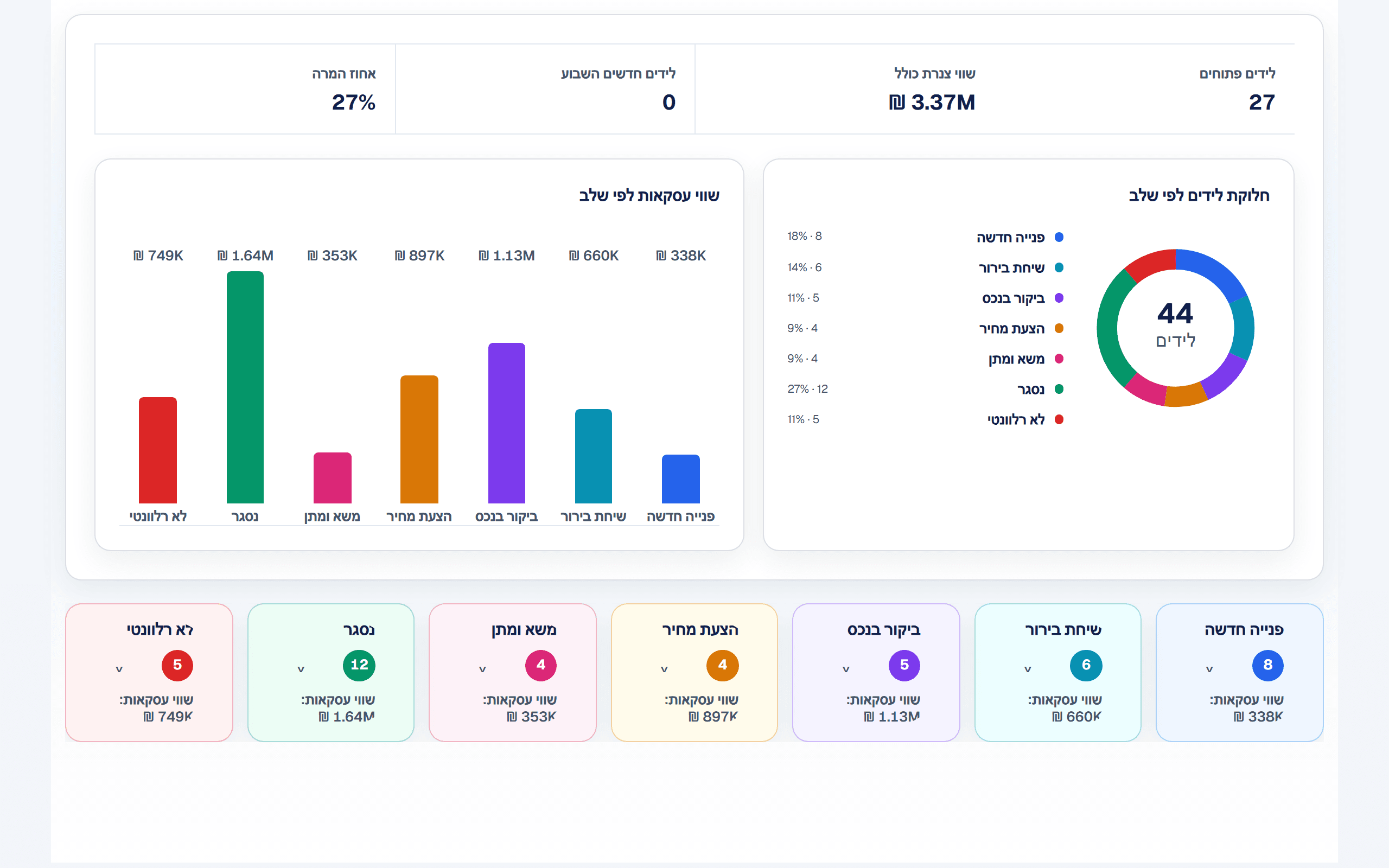1389x868 pixels.
Task: Expand the משא ומתן stage card chevron
Action: (482, 669)
